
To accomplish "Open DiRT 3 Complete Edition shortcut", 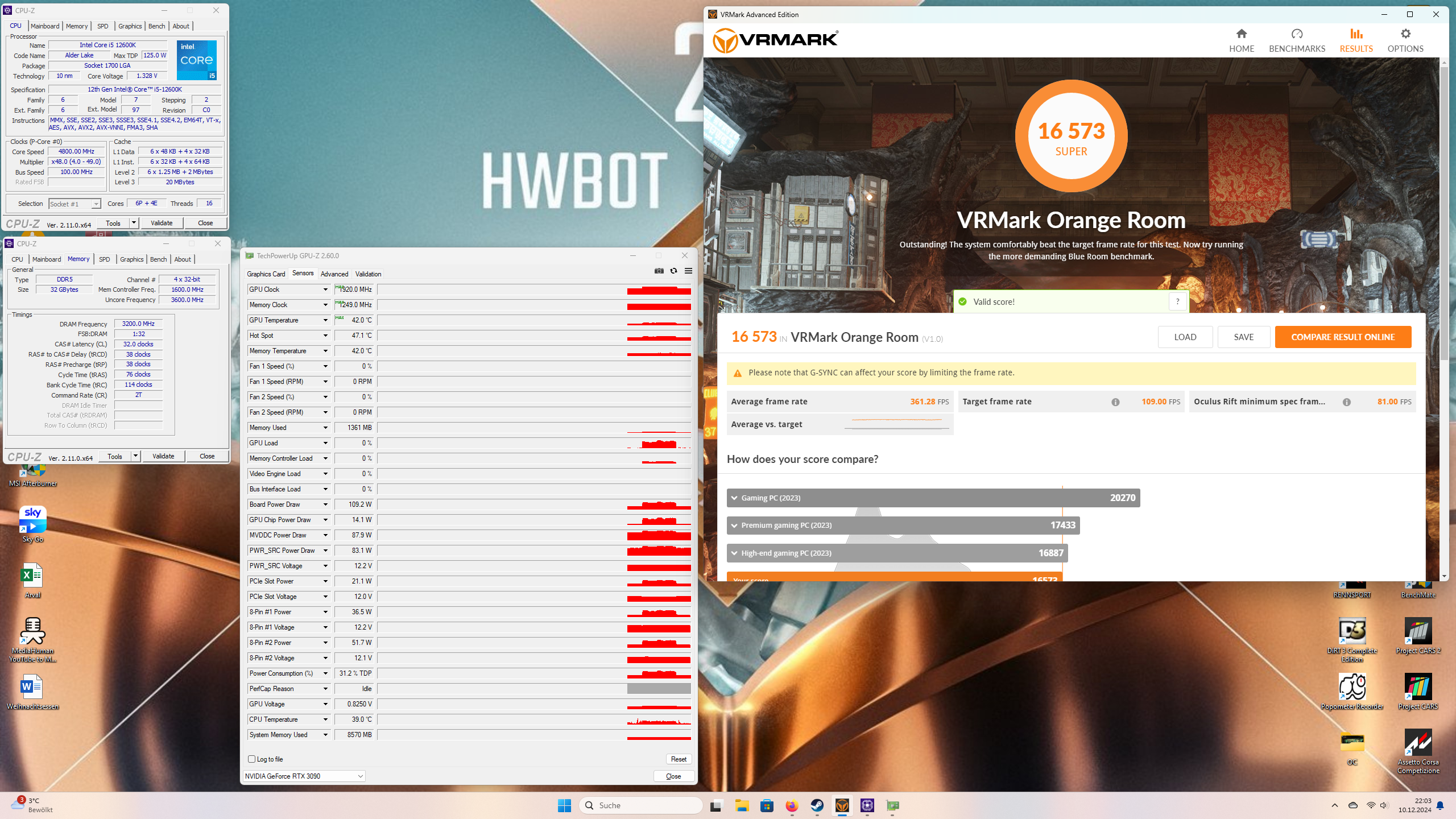I will click(1352, 640).
